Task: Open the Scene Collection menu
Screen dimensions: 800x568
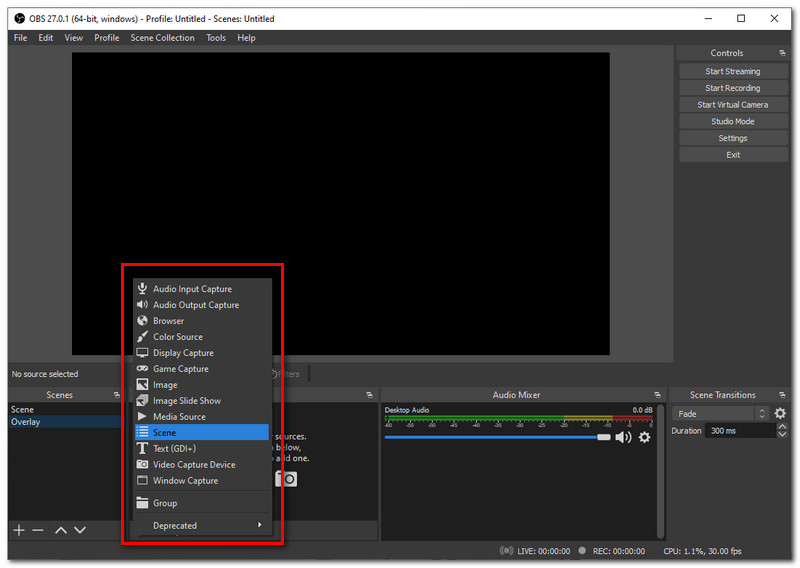Action: 162,38
